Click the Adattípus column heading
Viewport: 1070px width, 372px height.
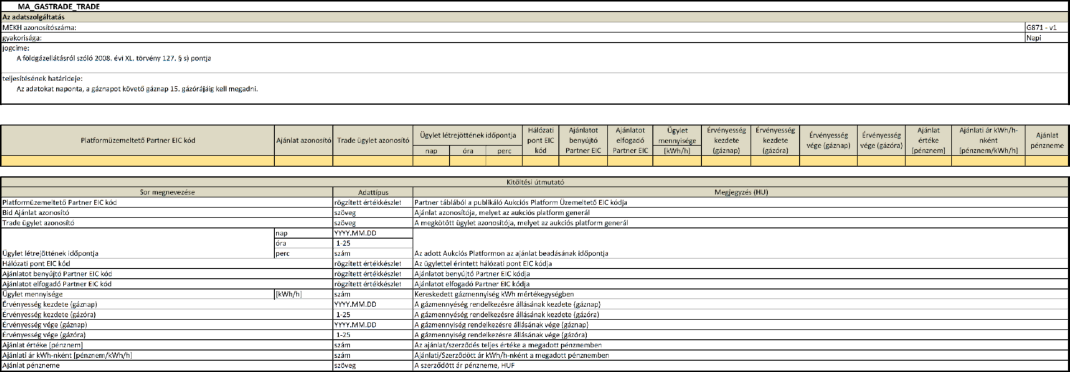tap(373, 192)
